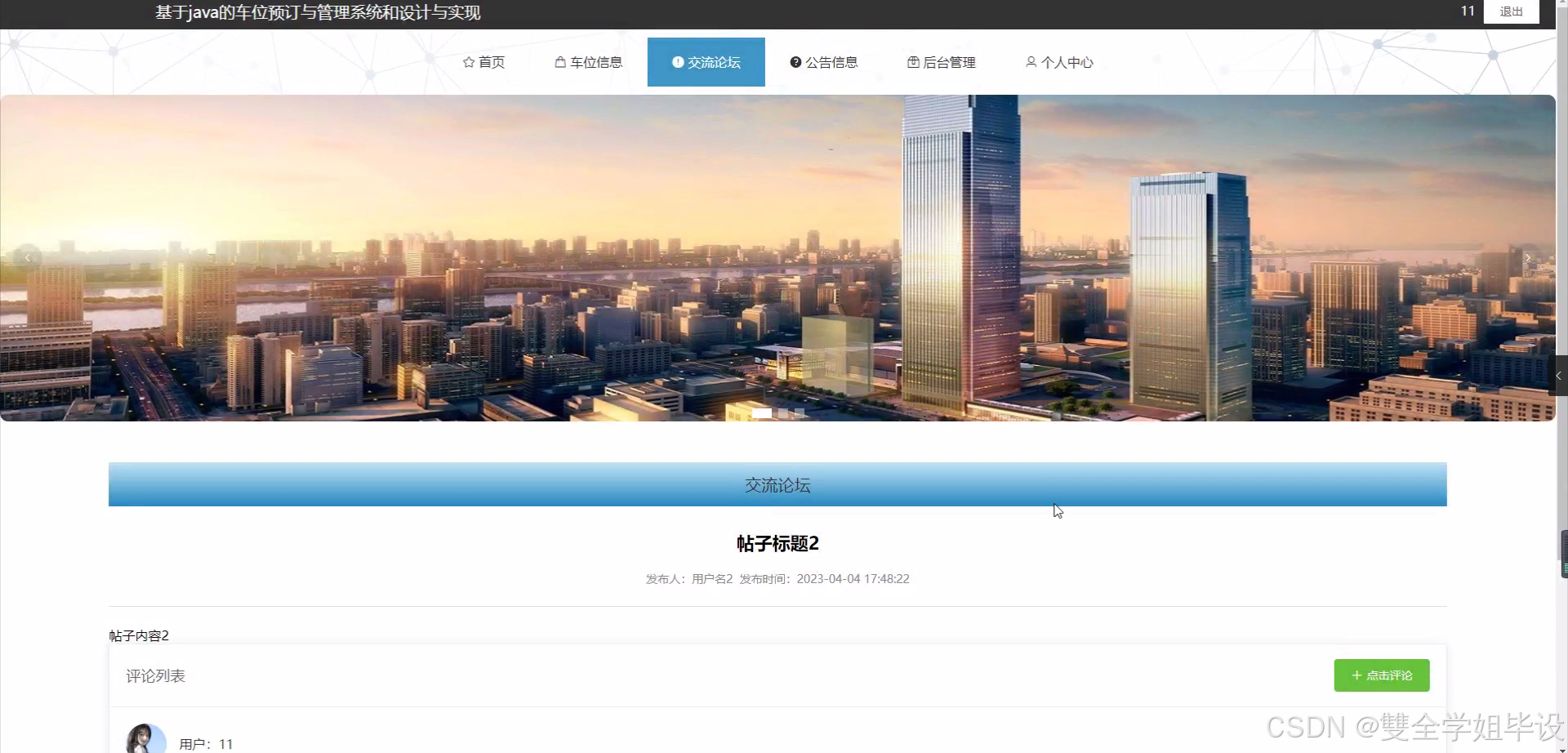Click the bag icon on 后台管理
Viewport: 1568px width, 753px height.
912,61
